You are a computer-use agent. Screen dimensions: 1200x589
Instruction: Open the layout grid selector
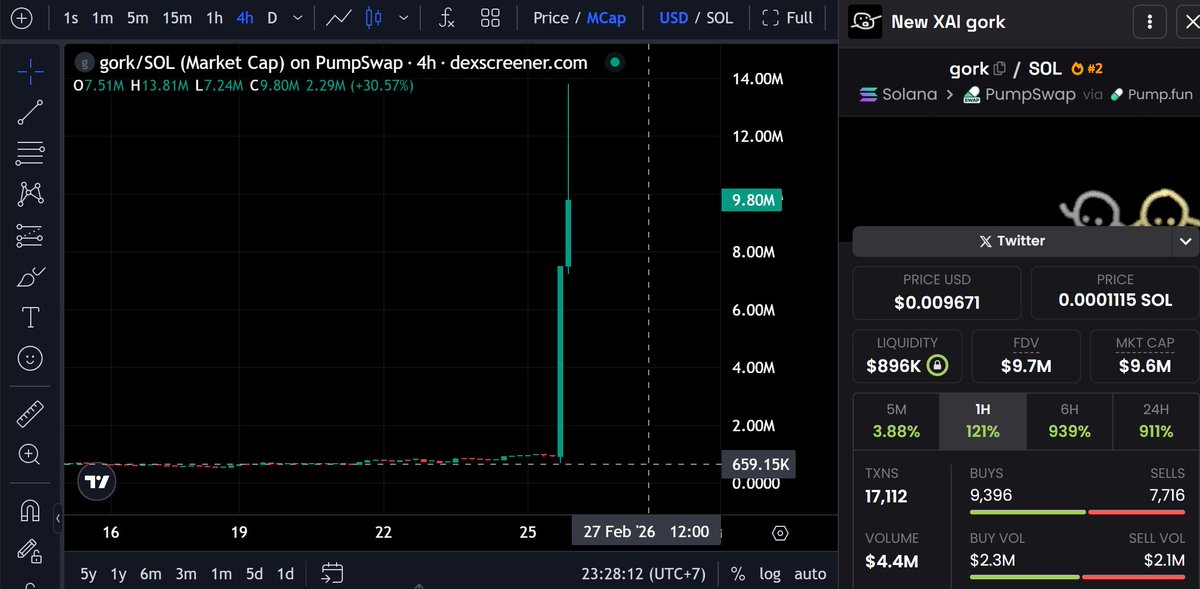(x=490, y=18)
